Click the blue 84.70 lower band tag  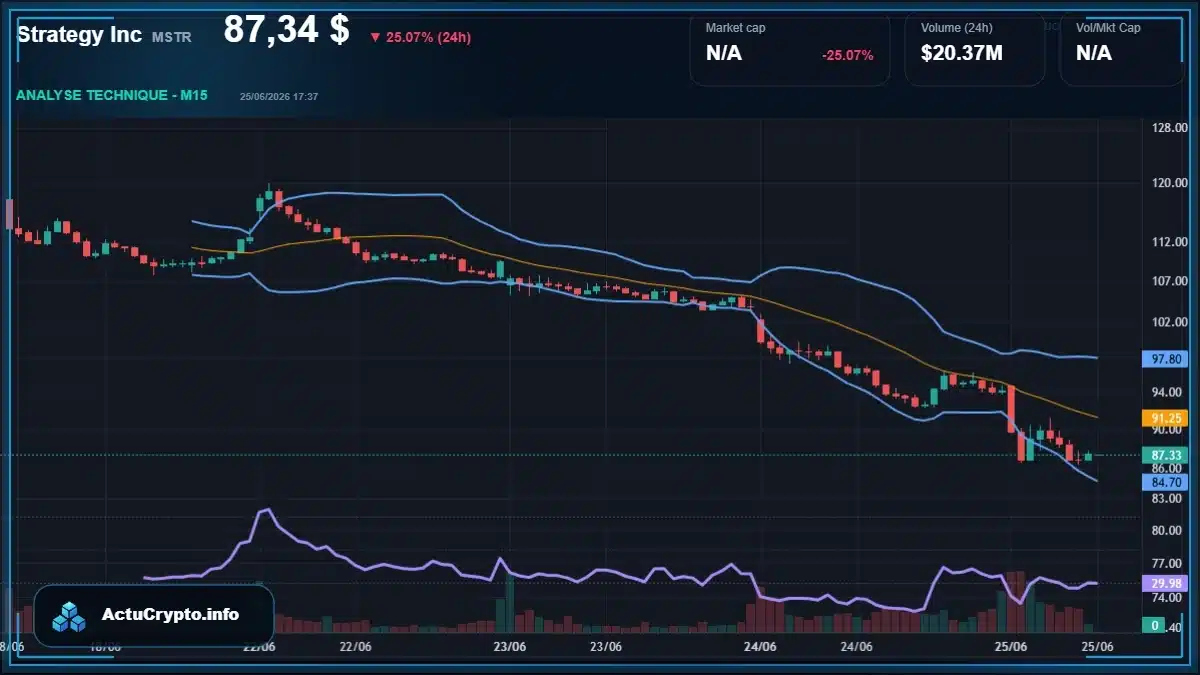tap(1167, 482)
